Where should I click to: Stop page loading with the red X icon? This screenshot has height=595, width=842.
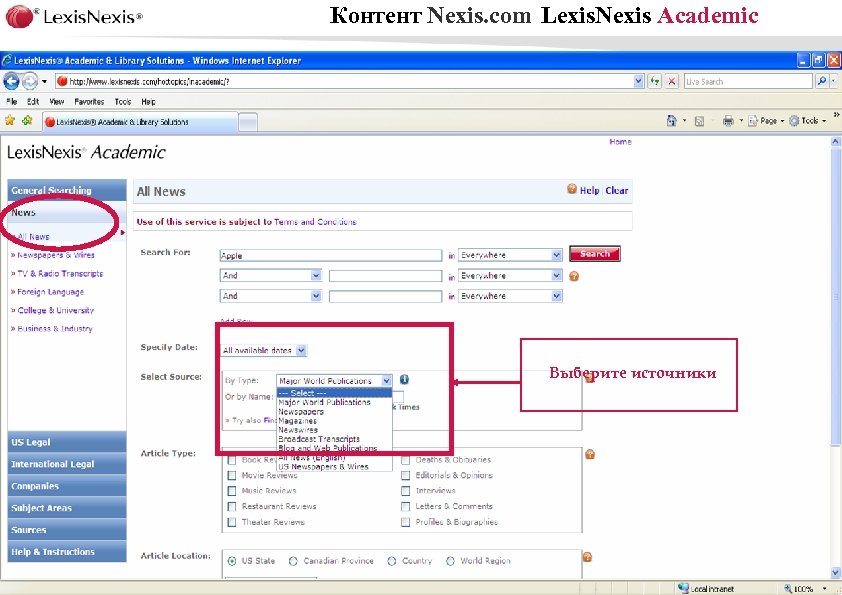click(x=671, y=80)
